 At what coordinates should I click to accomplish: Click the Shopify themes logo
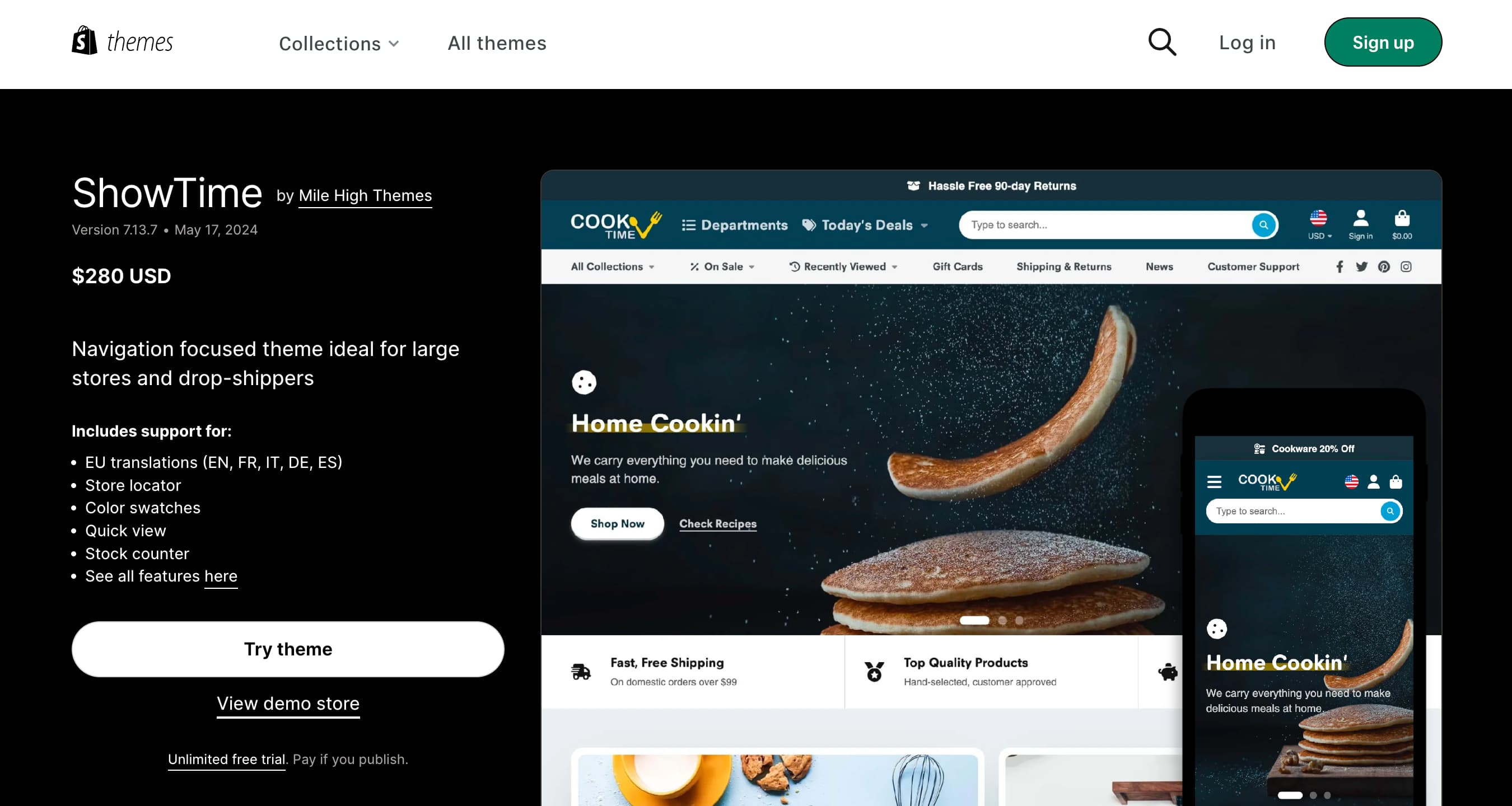tap(122, 41)
